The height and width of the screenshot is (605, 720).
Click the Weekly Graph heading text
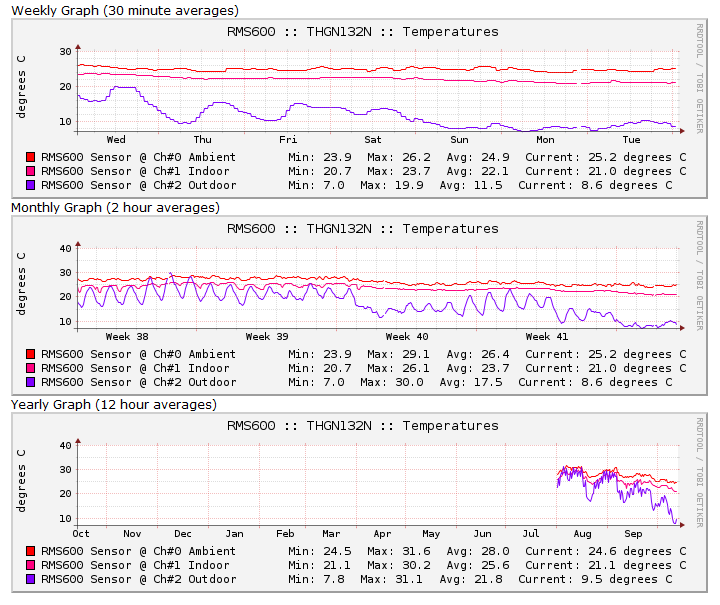coord(125,11)
